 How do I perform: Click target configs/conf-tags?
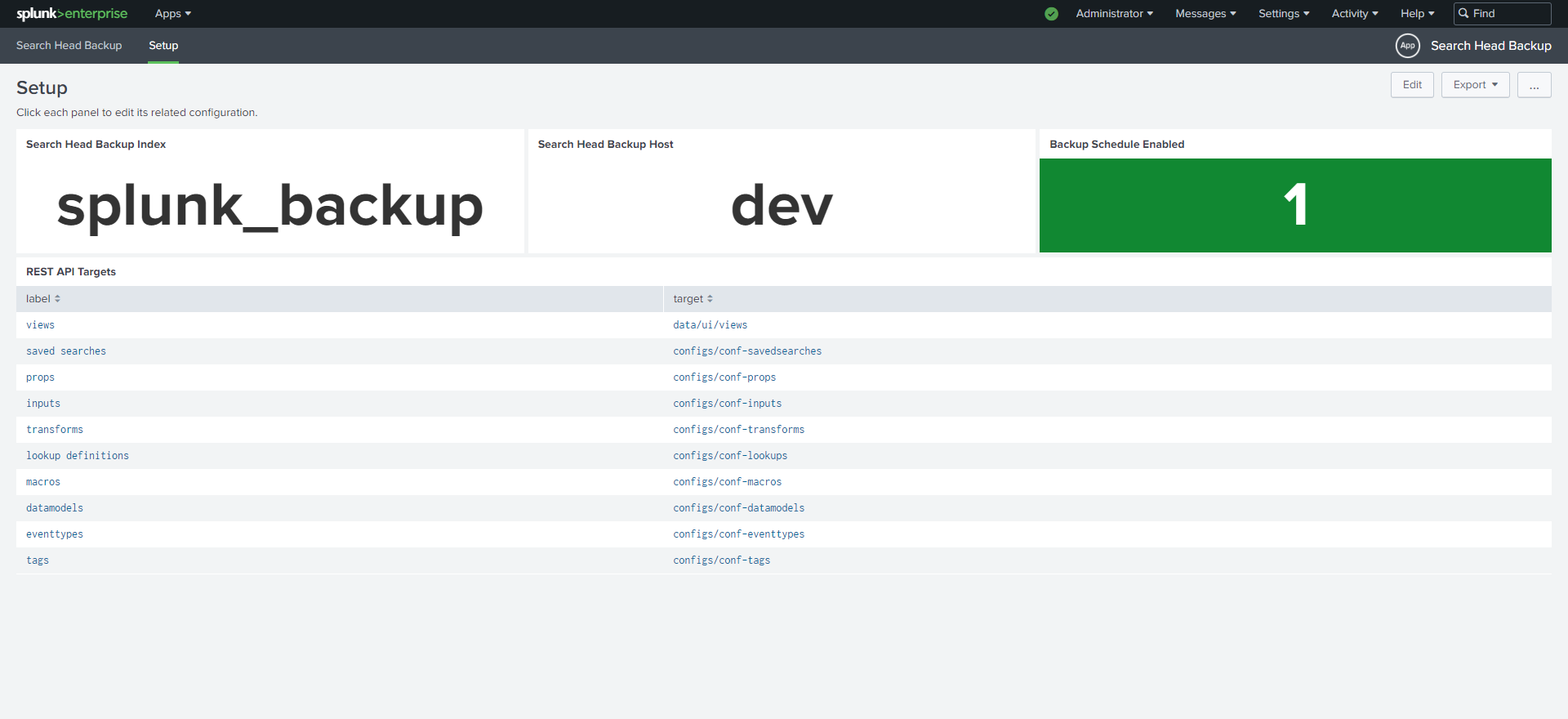721,560
